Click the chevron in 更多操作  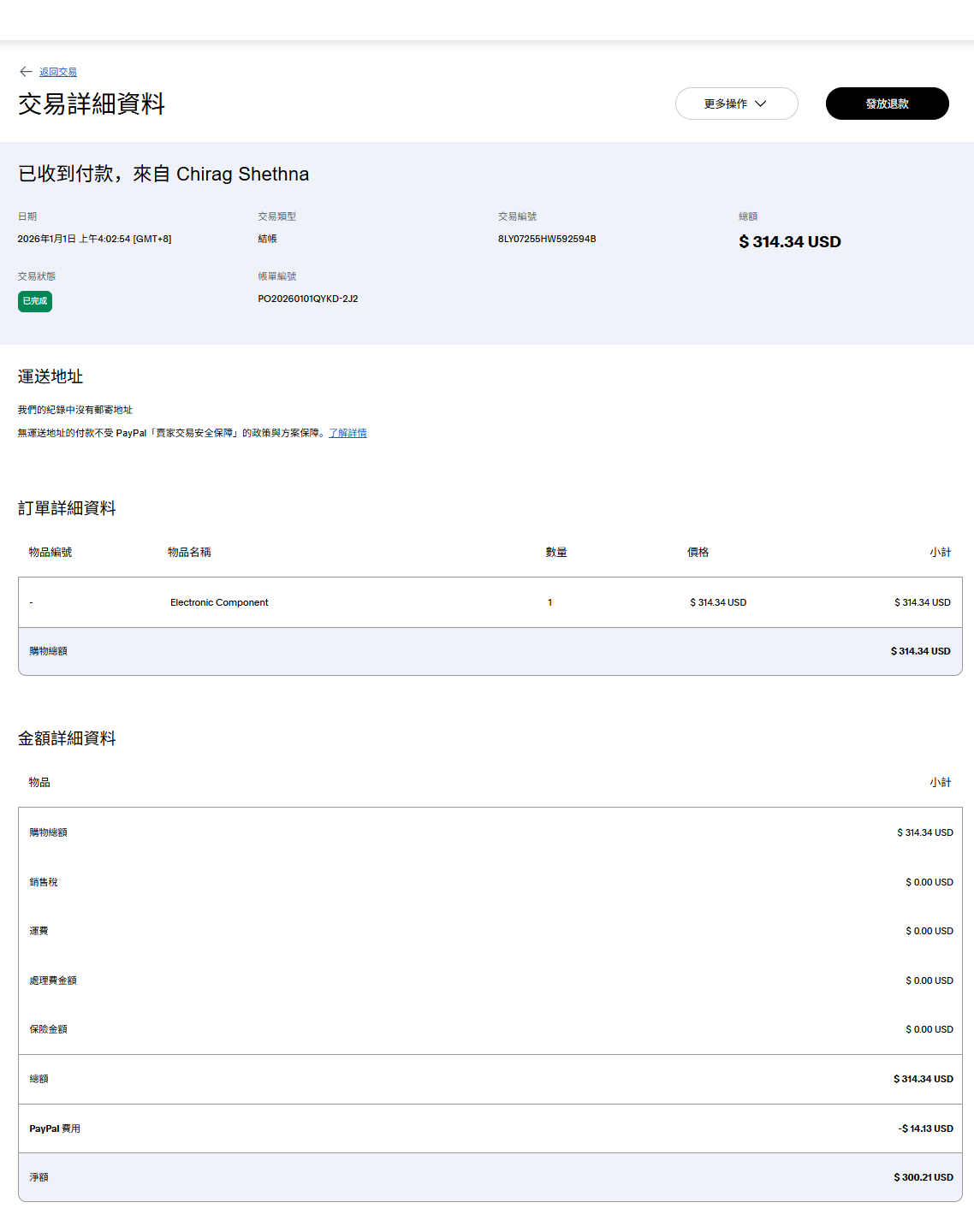761,104
